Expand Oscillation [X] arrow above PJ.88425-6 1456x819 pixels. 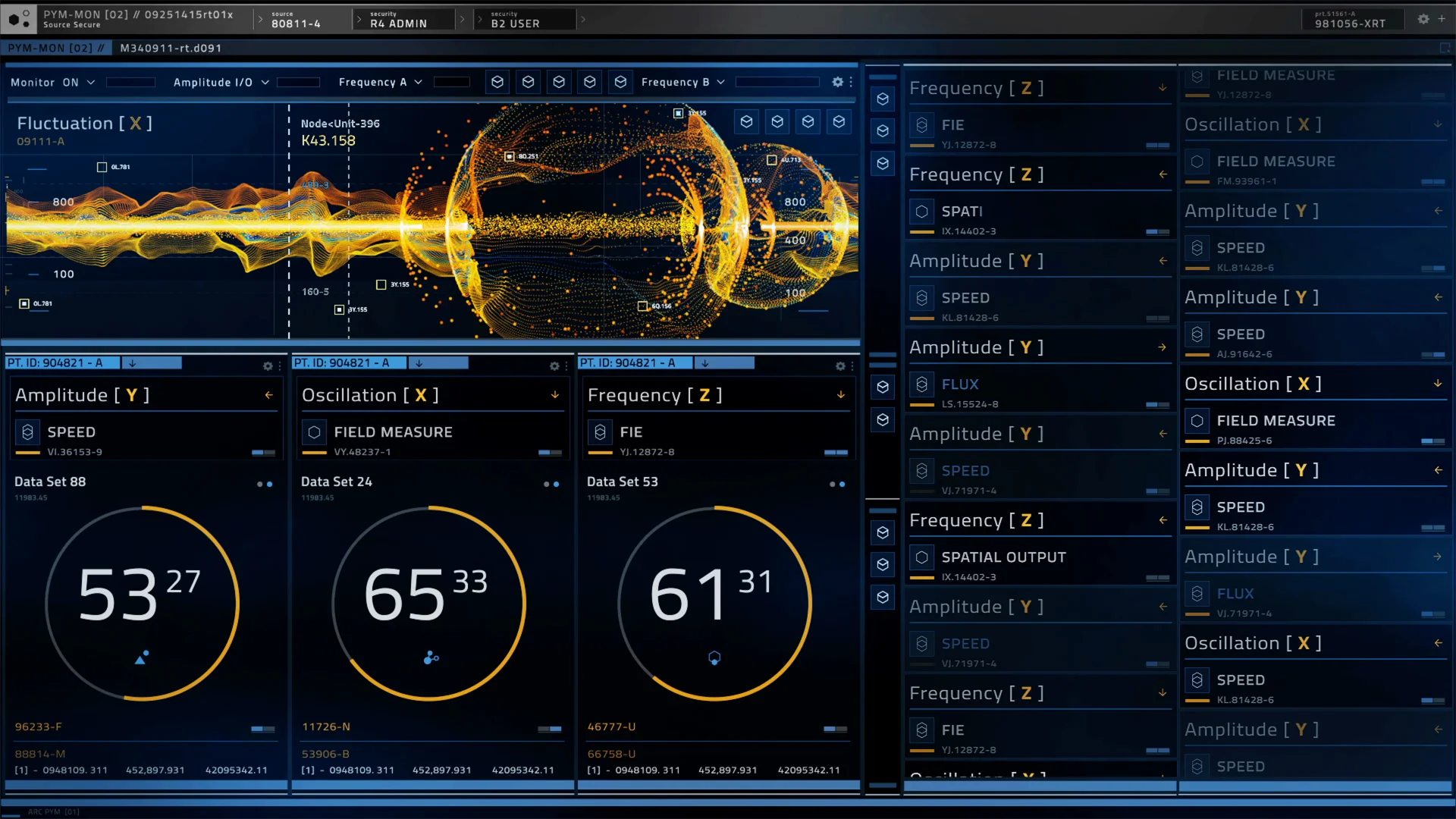point(1438,384)
